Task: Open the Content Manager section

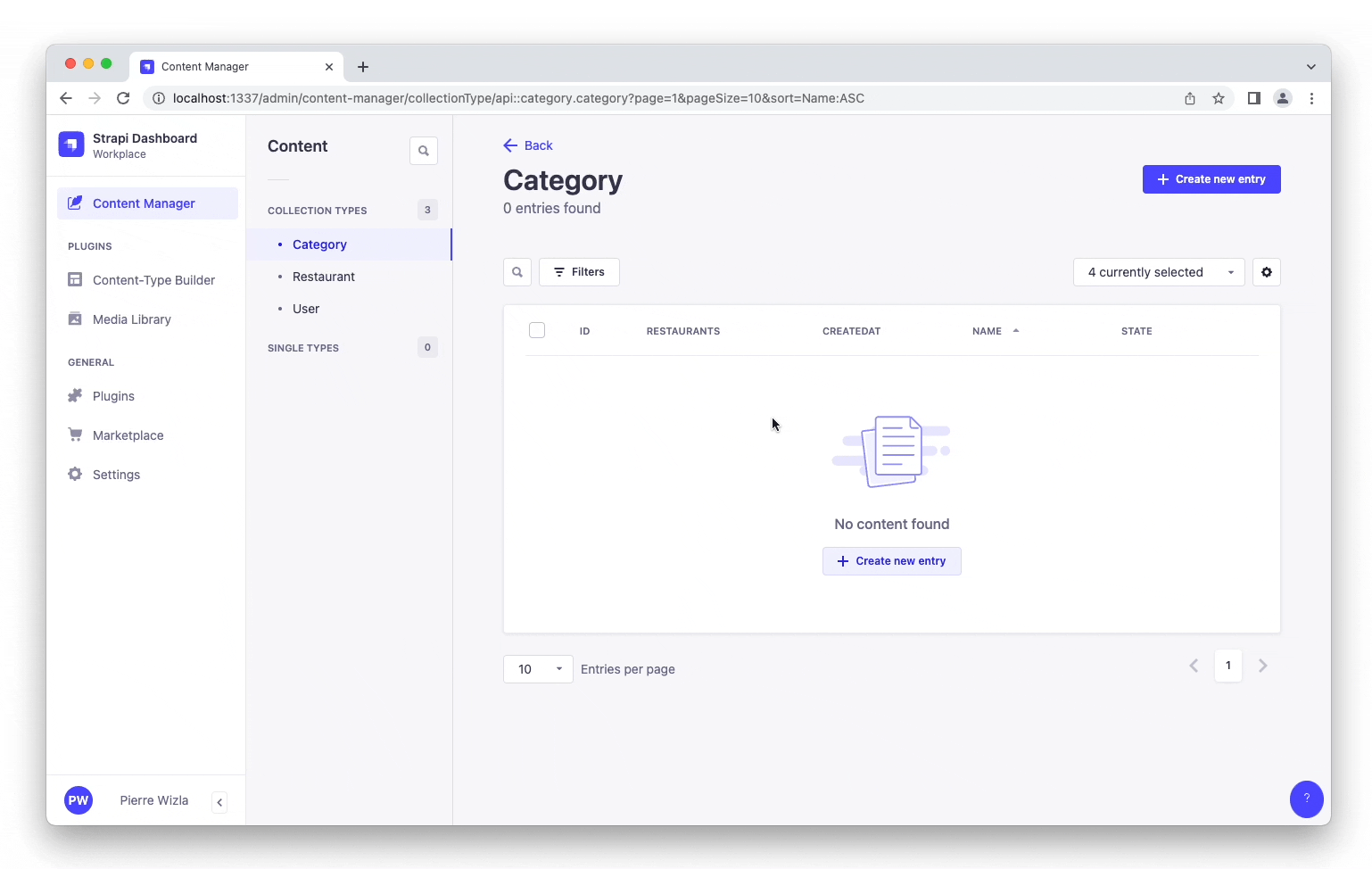Action: pyautogui.click(x=143, y=203)
